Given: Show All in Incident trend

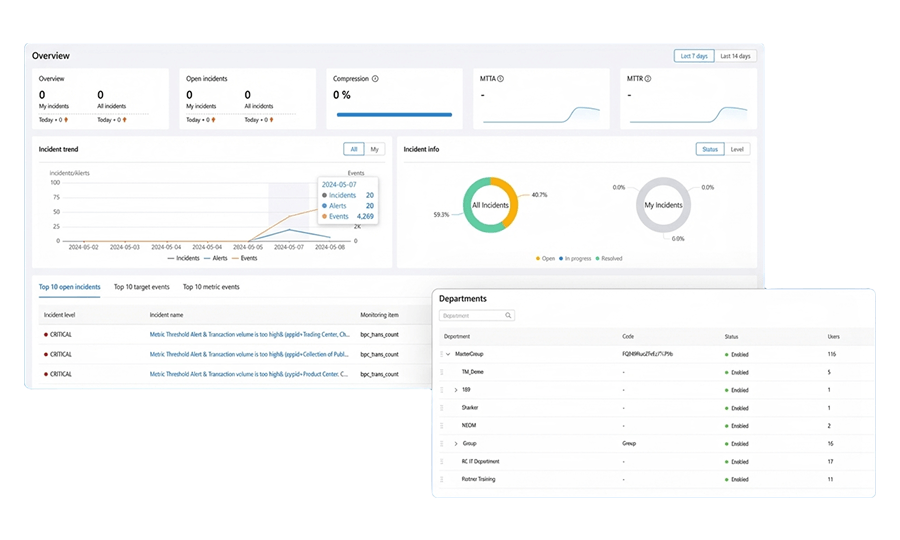Looking at the screenshot, I should coord(354,149).
